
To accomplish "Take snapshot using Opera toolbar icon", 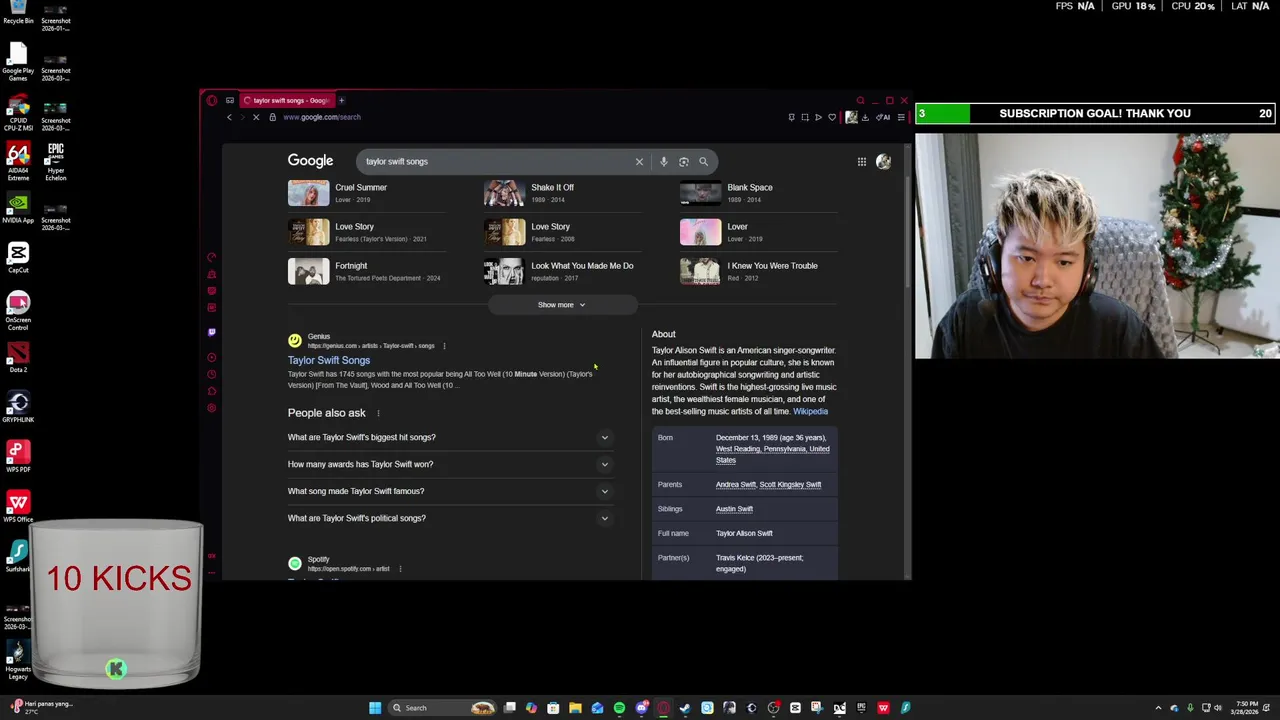I will [x=805, y=117].
